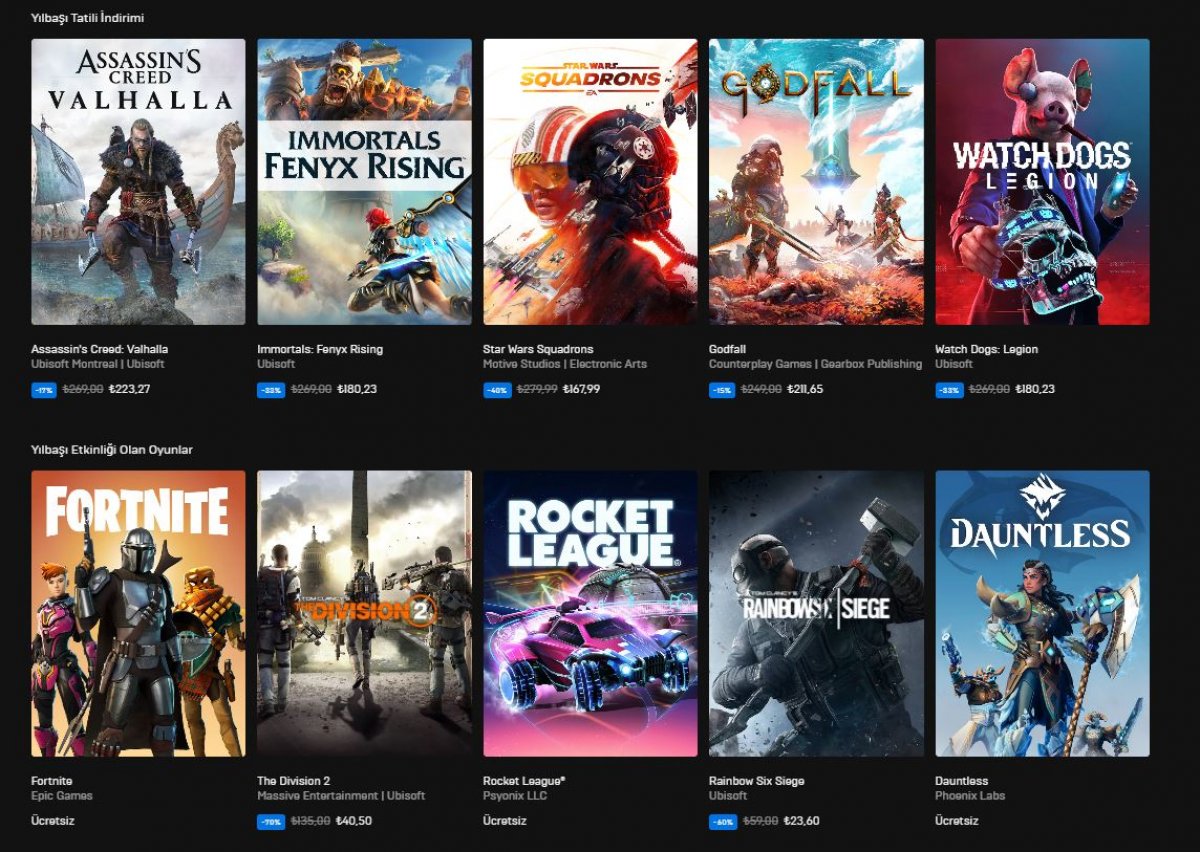1200x852 pixels.
Task: Click the 'Fortnite' title text below cover
Action: pyautogui.click(x=52, y=781)
